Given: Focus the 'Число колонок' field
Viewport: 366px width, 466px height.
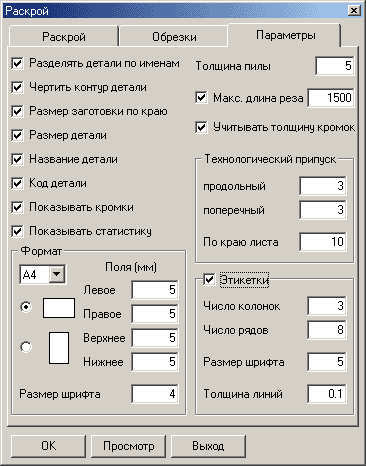Looking at the screenshot, I should coord(327,306).
